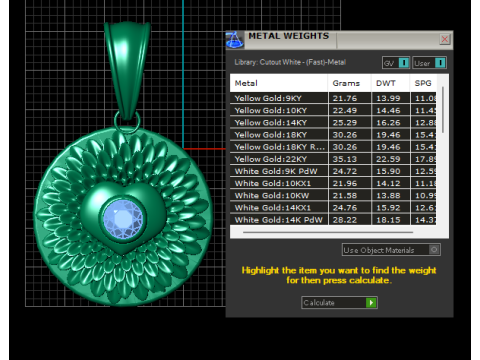Click the 13.99 DWT value
The width and height of the screenshot is (480, 360).
coord(388,98)
